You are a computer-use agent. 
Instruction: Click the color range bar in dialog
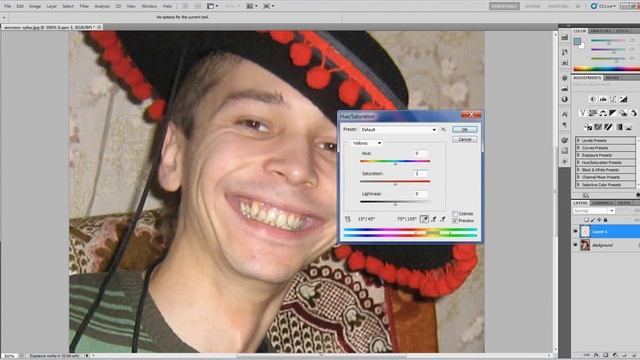(x=410, y=233)
